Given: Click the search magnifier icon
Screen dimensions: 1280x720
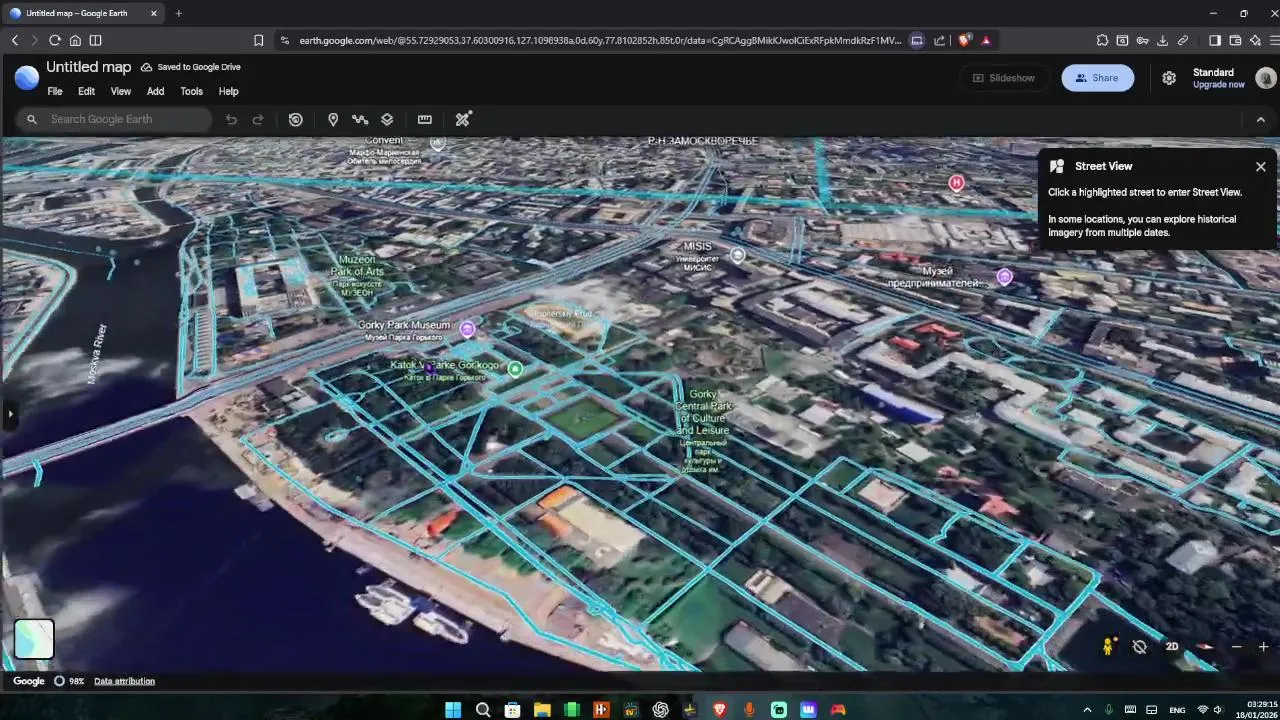Looking at the screenshot, I should pyautogui.click(x=32, y=119).
